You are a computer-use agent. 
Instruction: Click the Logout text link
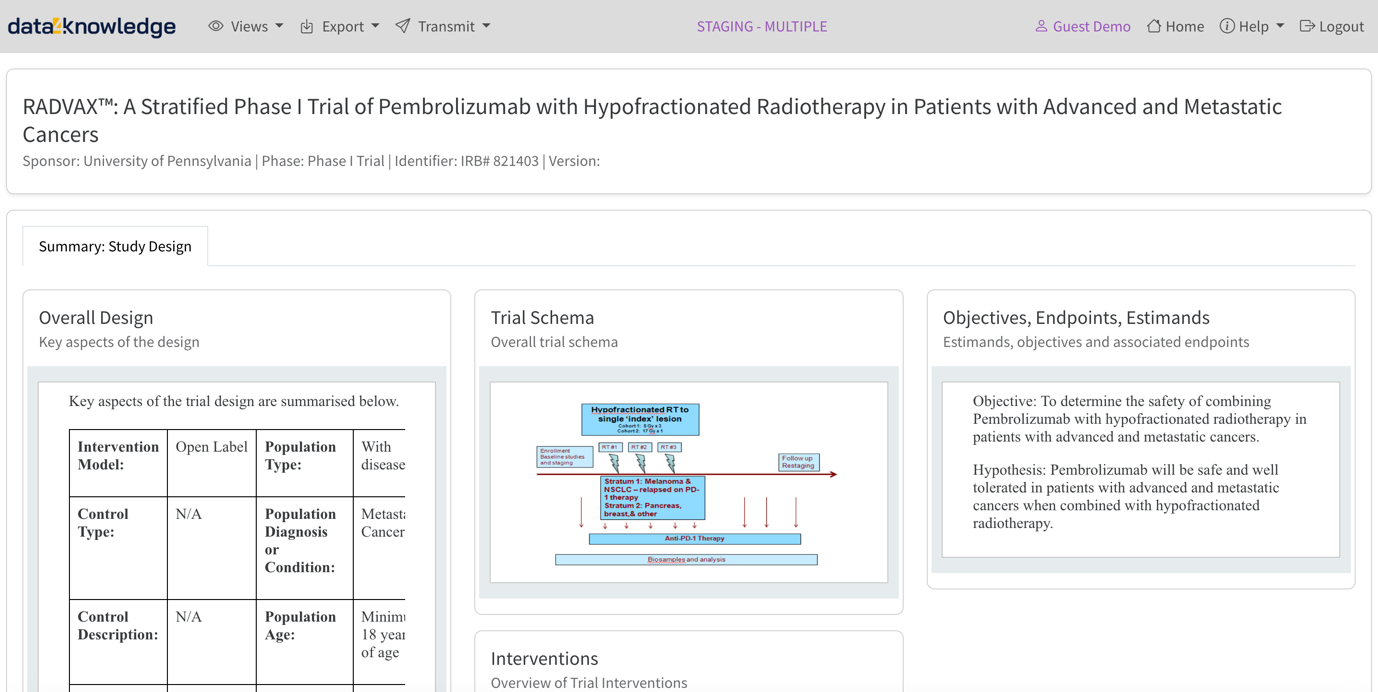coord(1341,26)
